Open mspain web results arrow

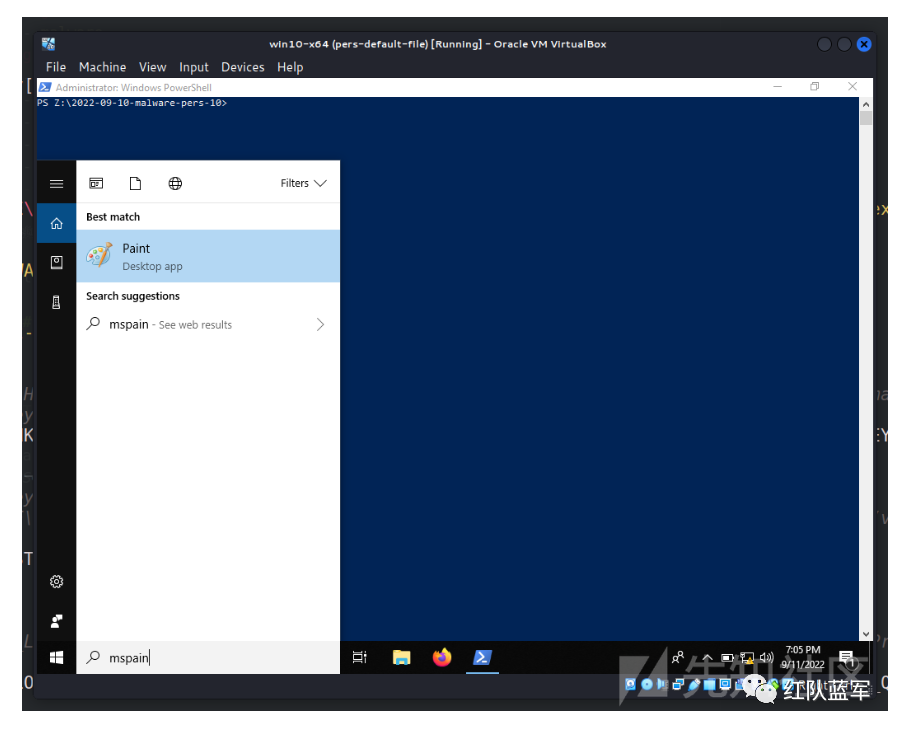[321, 325]
